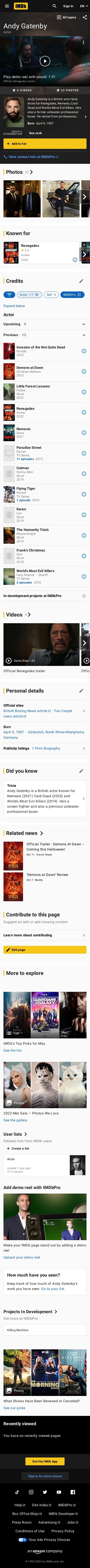Open the 22 Photos tab
90x1568 pixels.
pyautogui.click(x=67, y=90)
